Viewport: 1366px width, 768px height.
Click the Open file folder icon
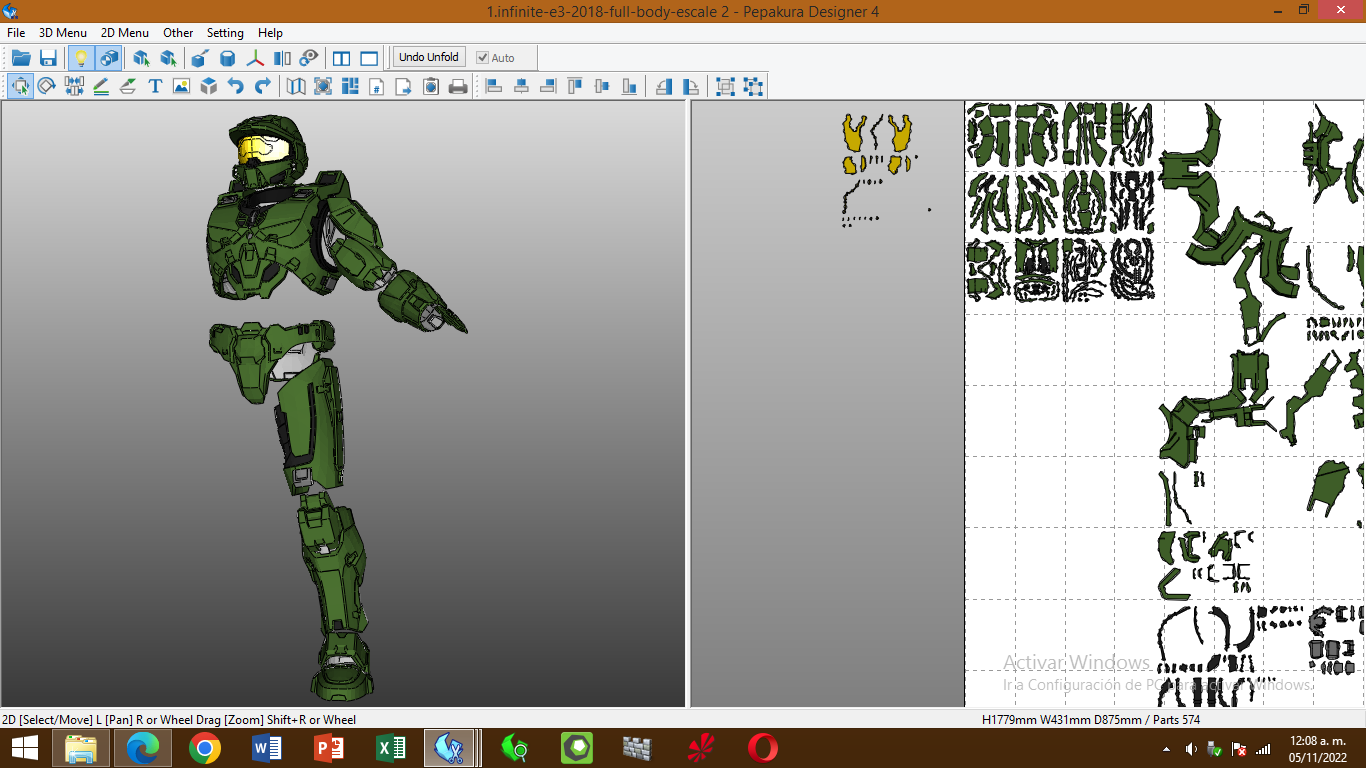tap(21, 58)
